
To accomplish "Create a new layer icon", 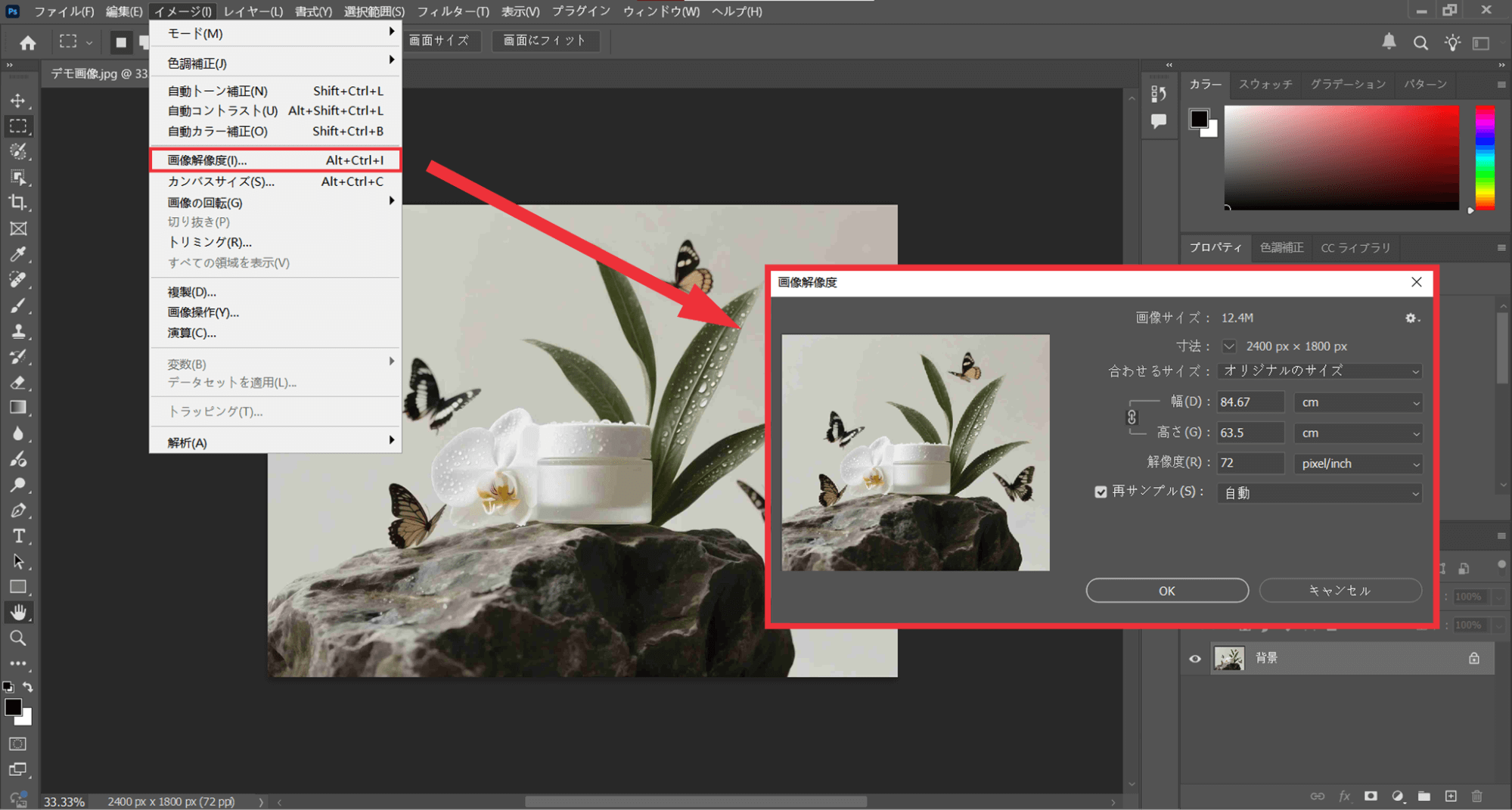I will [x=1450, y=796].
